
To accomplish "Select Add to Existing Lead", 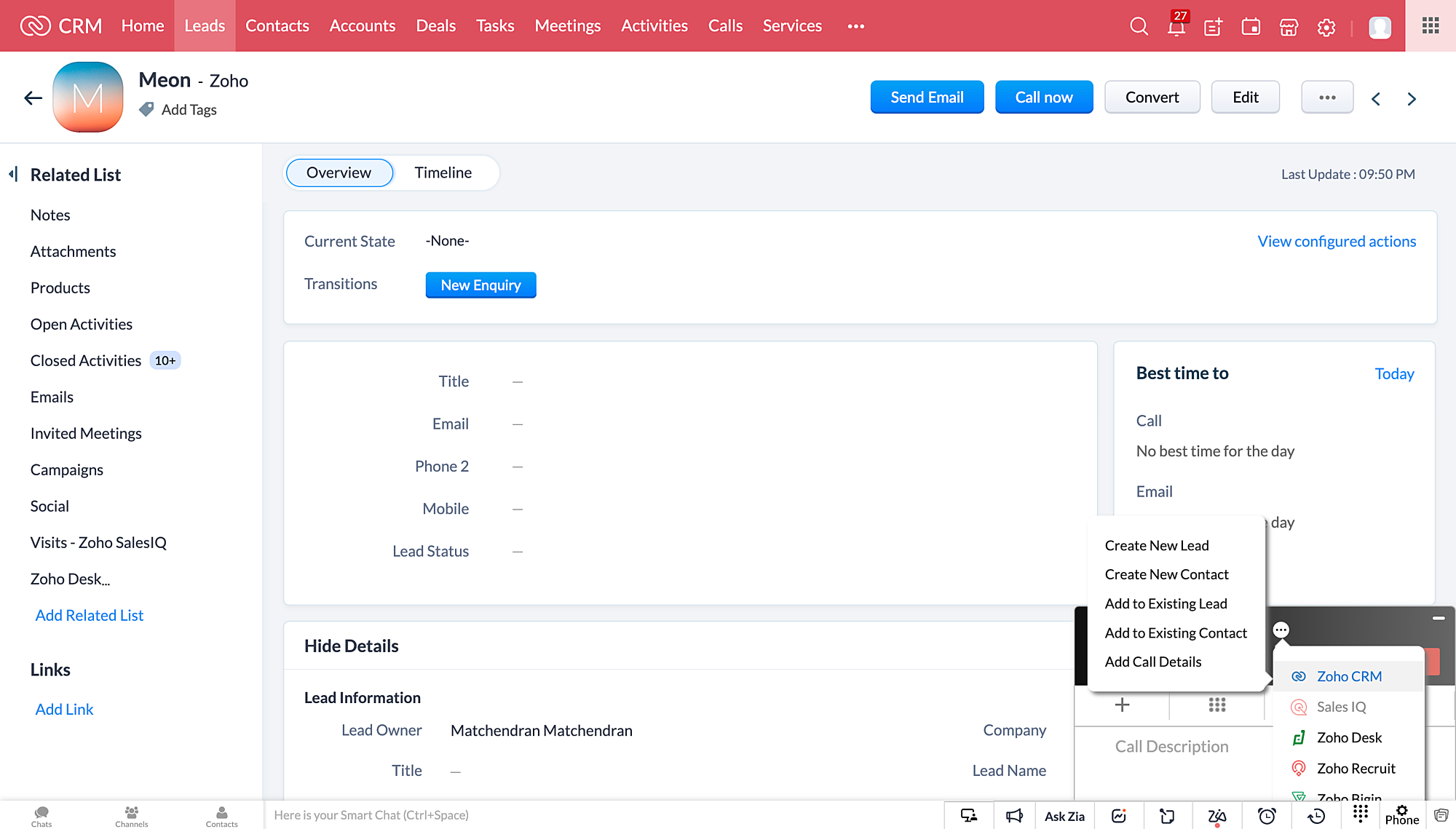I will click(x=1166, y=603).
